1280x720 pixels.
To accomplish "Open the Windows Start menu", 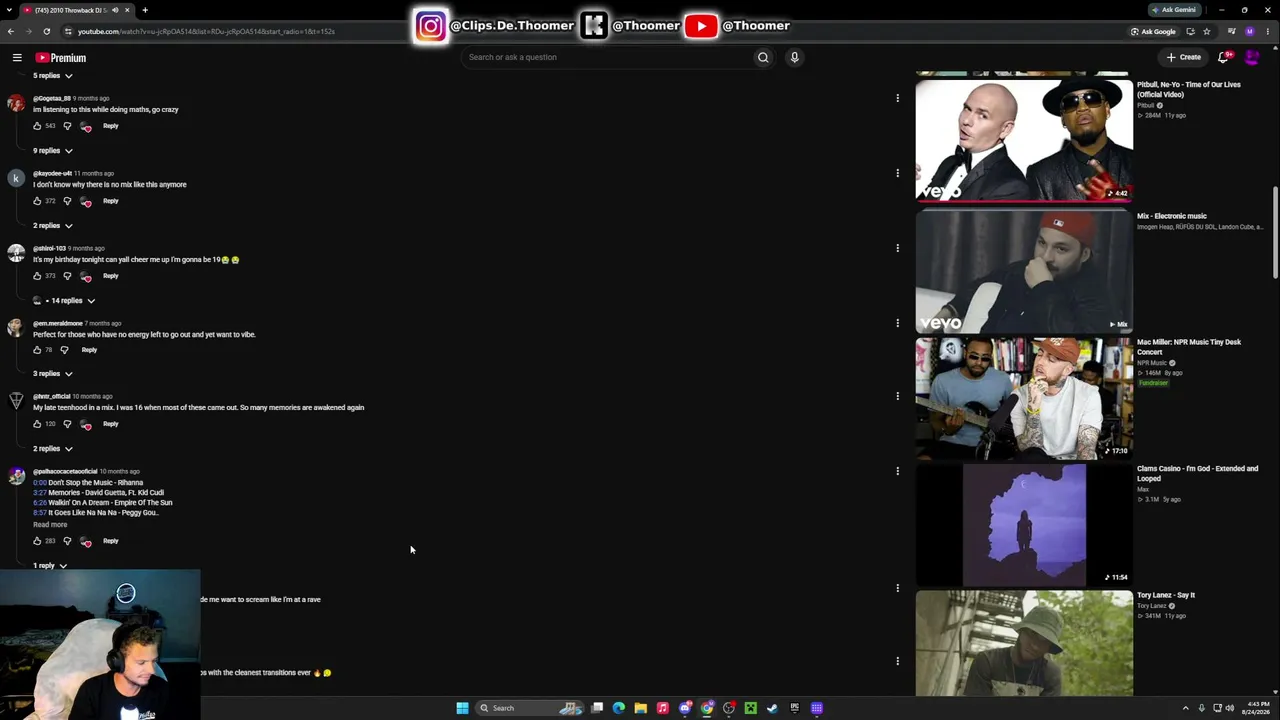I will pos(462,708).
